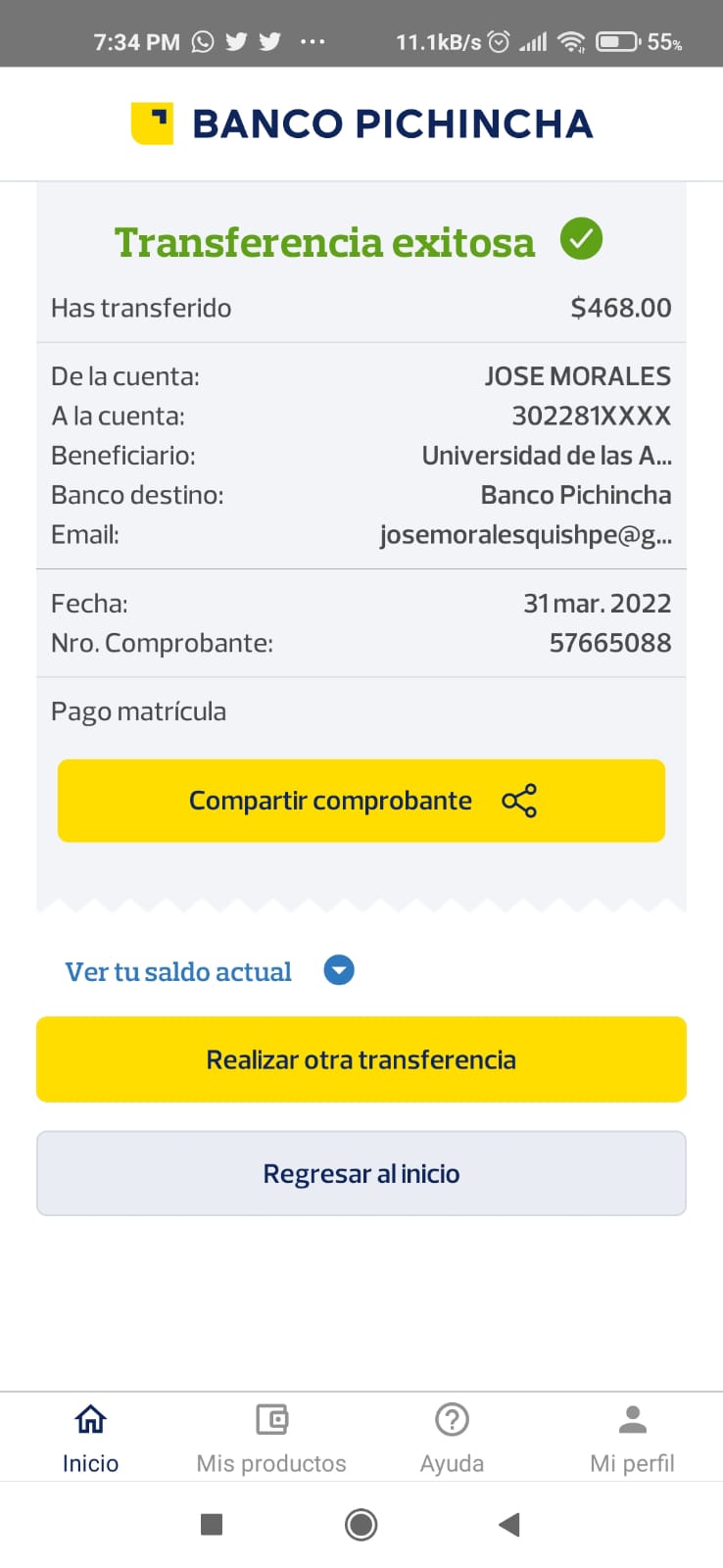Tap the Ayuda question mark icon
Viewport: 723px width, 1568px height.
tap(452, 1419)
